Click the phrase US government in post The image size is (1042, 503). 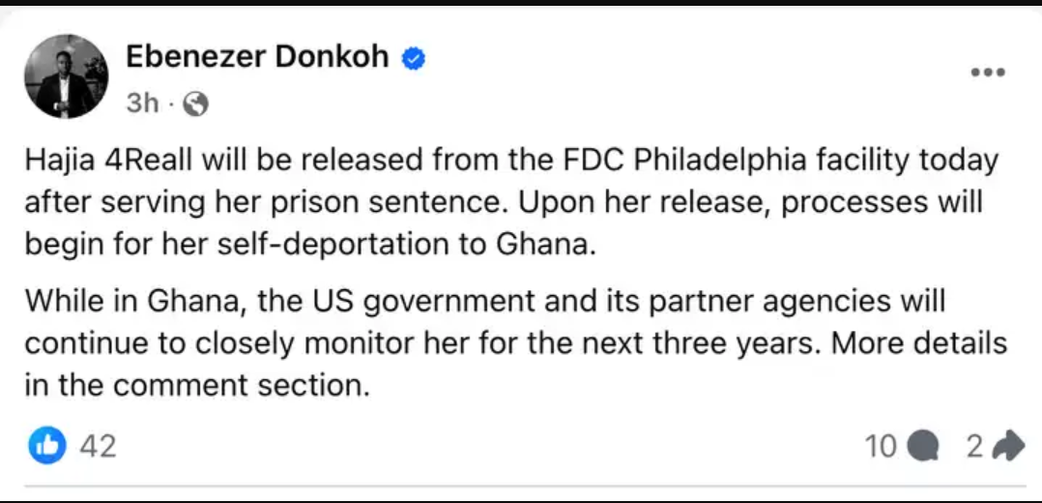[425, 302]
